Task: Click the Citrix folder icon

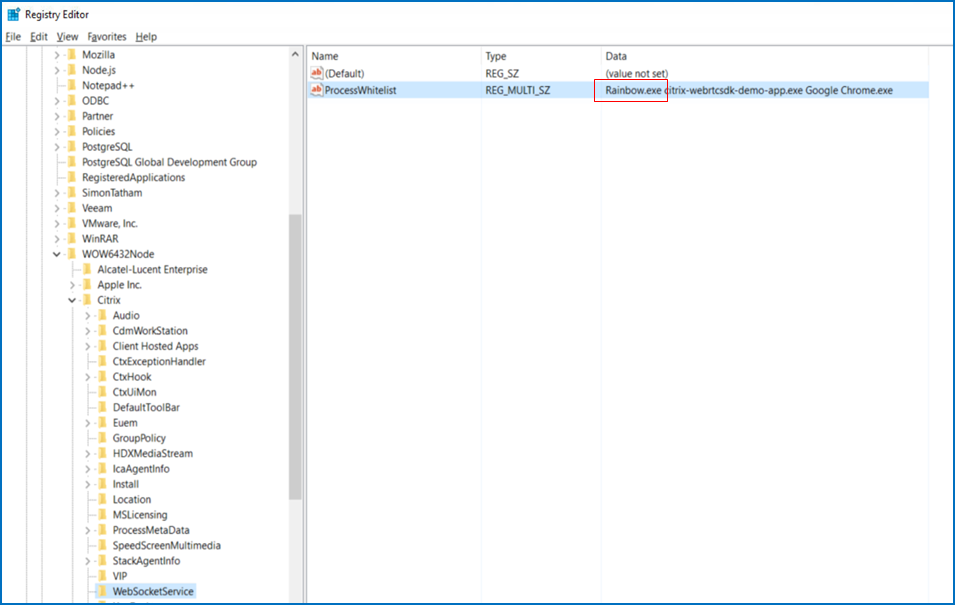Action: tap(86, 300)
